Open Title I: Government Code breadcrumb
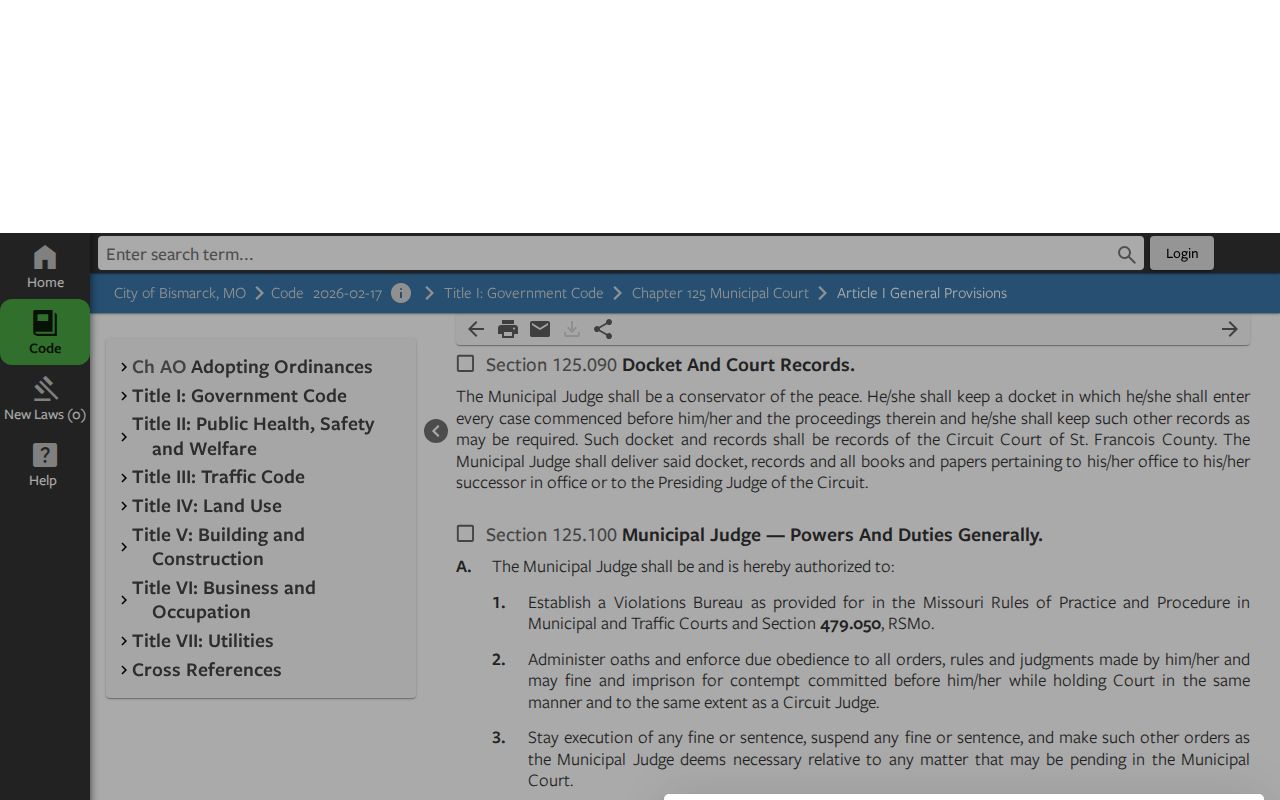This screenshot has height=800, width=1280. click(x=524, y=293)
